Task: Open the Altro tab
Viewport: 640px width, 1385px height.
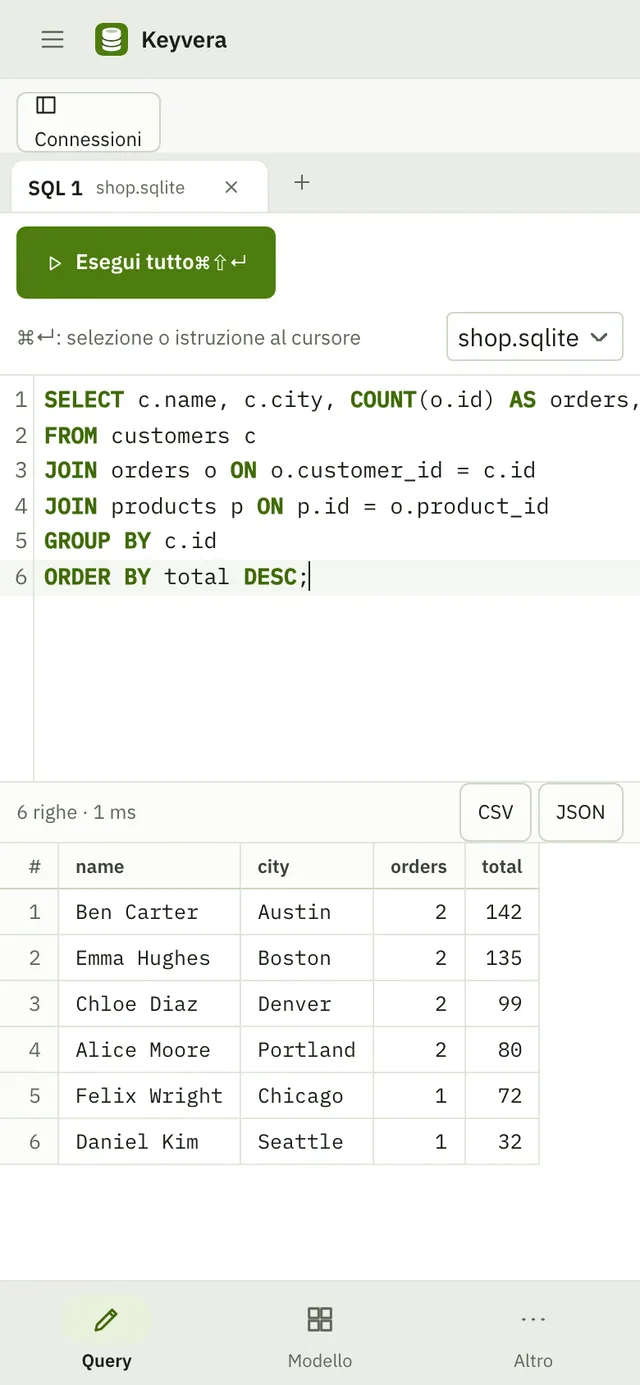Action: click(533, 1334)
